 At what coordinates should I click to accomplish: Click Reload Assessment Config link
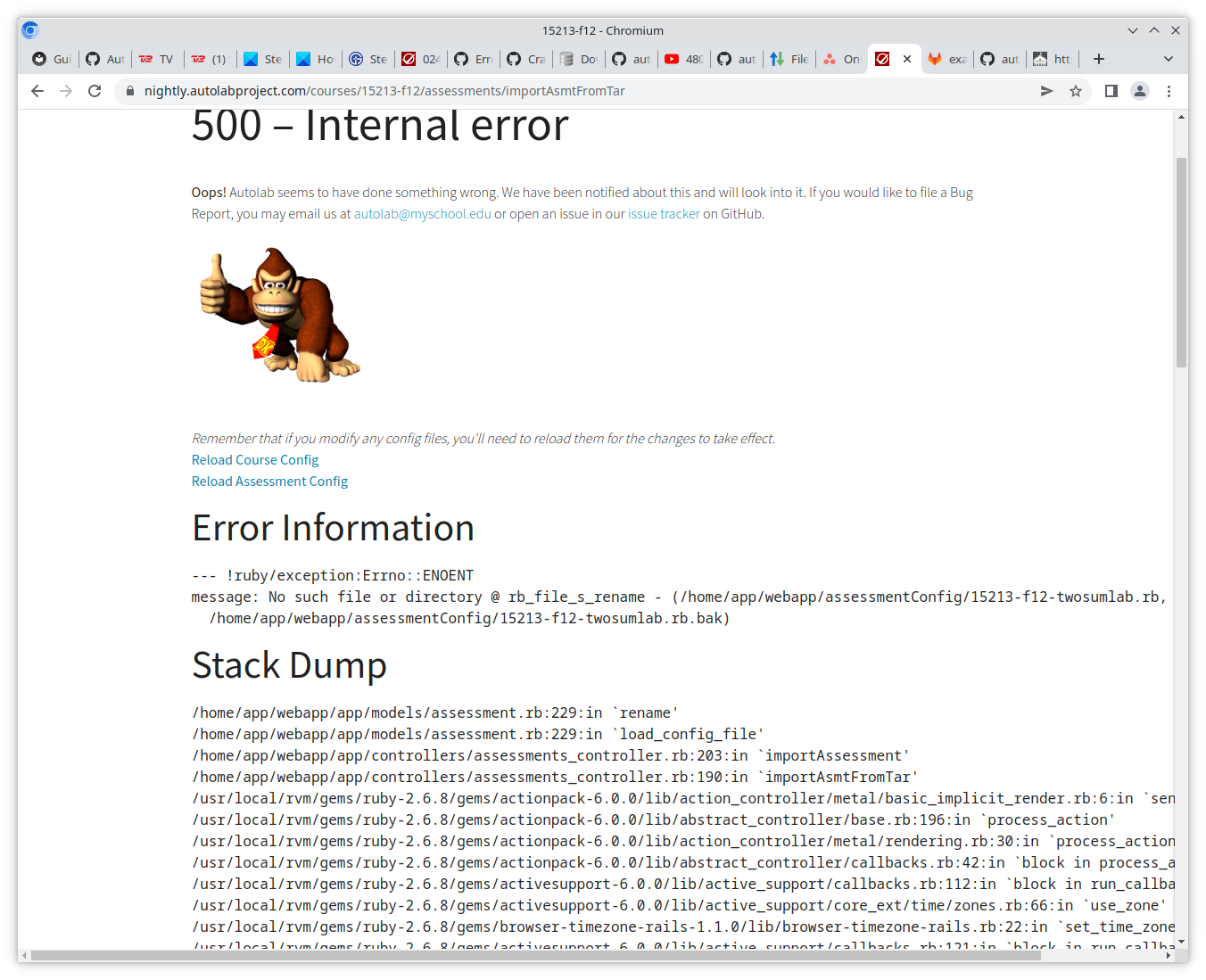pyautogui.click(x=269, y=482)
